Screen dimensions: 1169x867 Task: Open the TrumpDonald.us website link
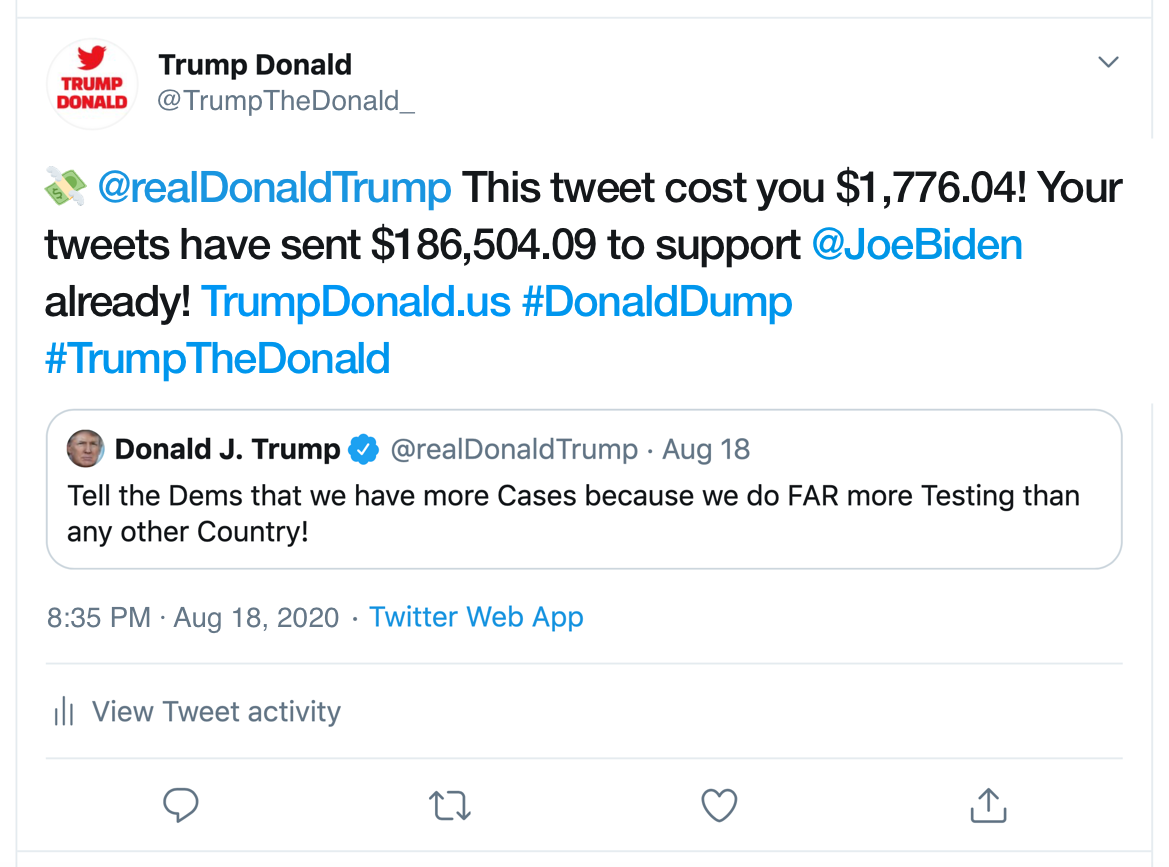[x=356, y=302]
